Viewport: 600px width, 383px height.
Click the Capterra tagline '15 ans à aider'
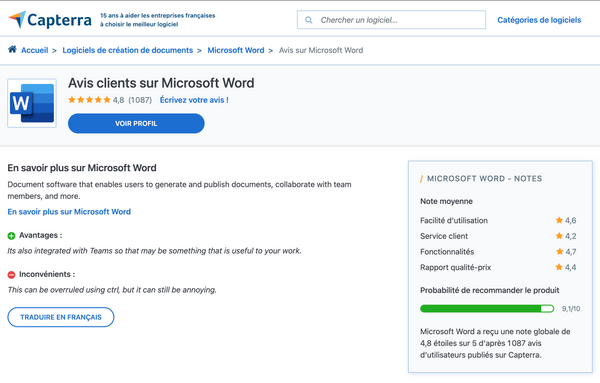pos(158,20)
